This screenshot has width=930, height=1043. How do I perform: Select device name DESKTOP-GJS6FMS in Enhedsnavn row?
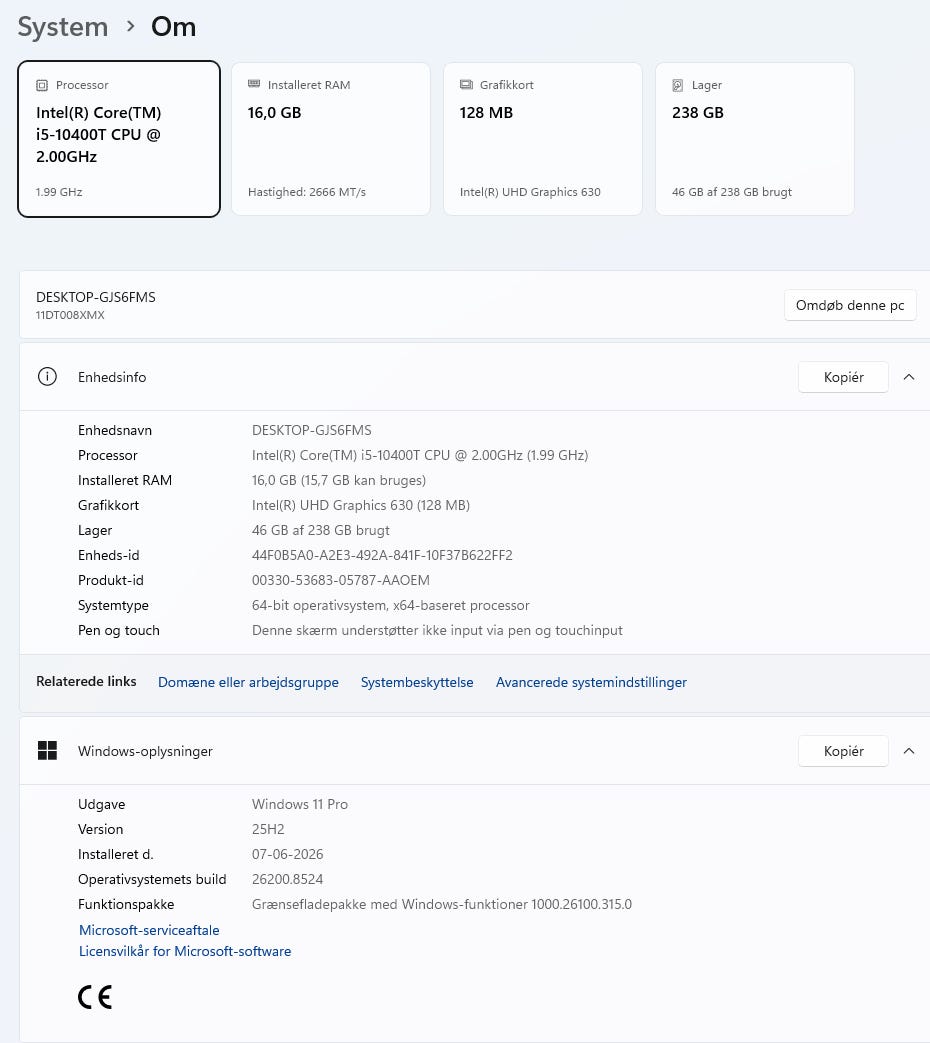311,430
